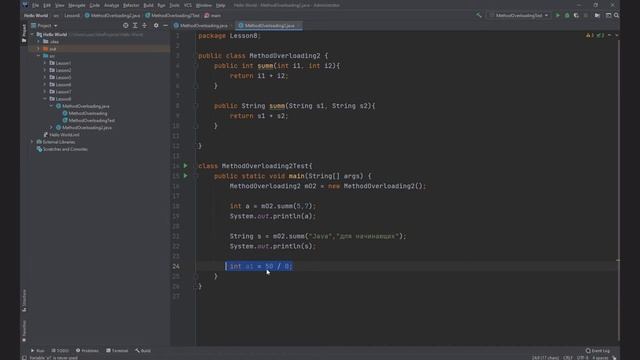The height and width of the screenshot is (360, 640).
Task: Select Lesson7 package in tree
Action: 60,92
